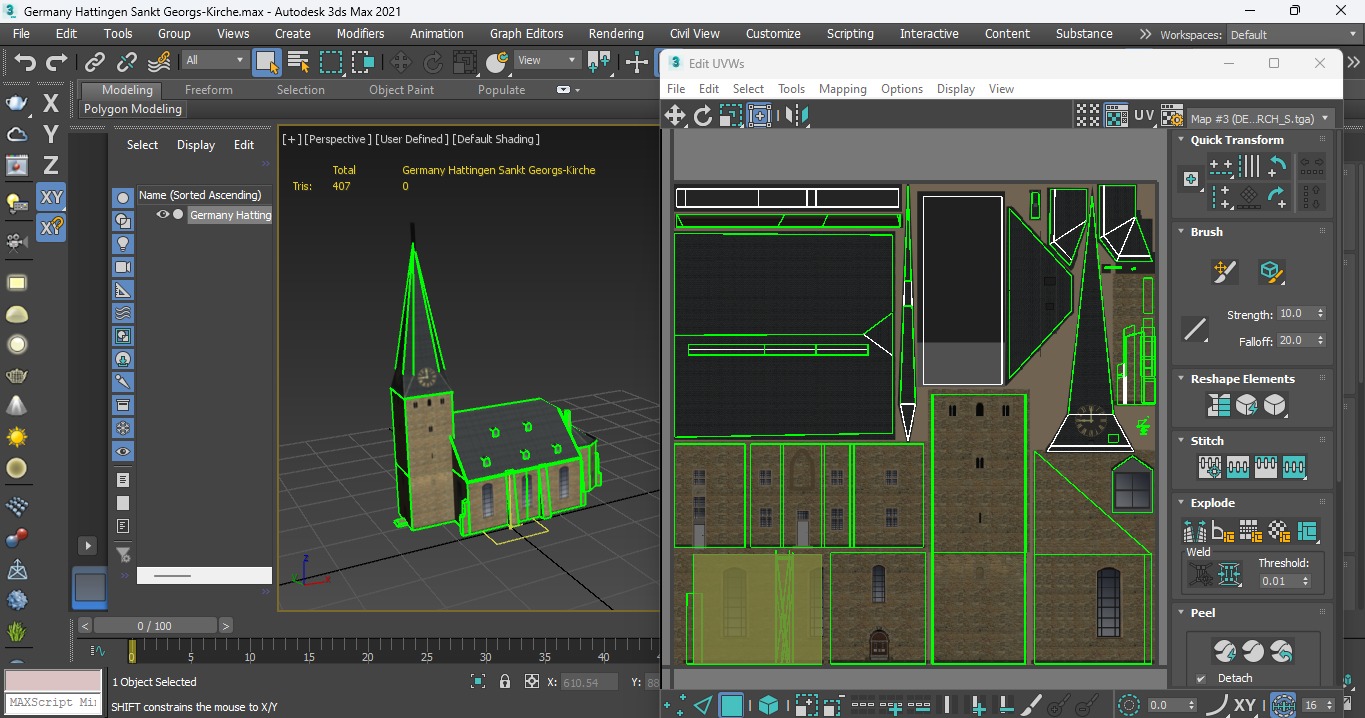Click the Edge sub-object mode icon
This screenshot has width=1365, height=718.
pyautogui.click(x=703, y=705)
